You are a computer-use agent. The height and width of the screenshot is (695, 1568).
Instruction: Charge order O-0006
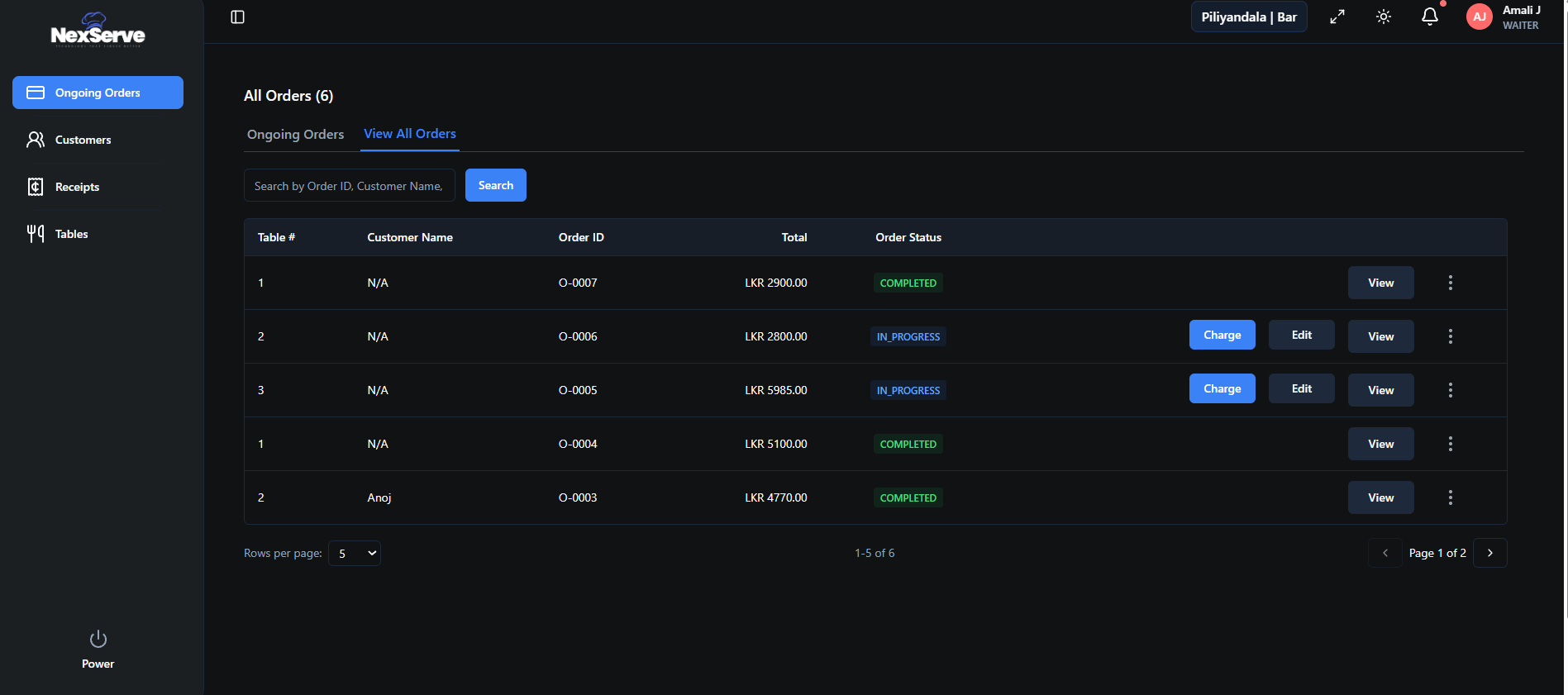pos(1222,335)
